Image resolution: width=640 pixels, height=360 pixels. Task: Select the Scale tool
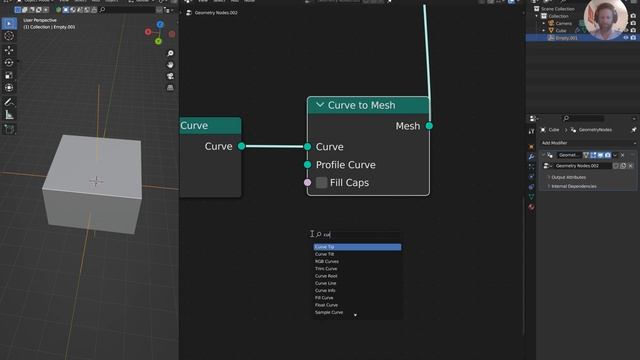point(9,75)
